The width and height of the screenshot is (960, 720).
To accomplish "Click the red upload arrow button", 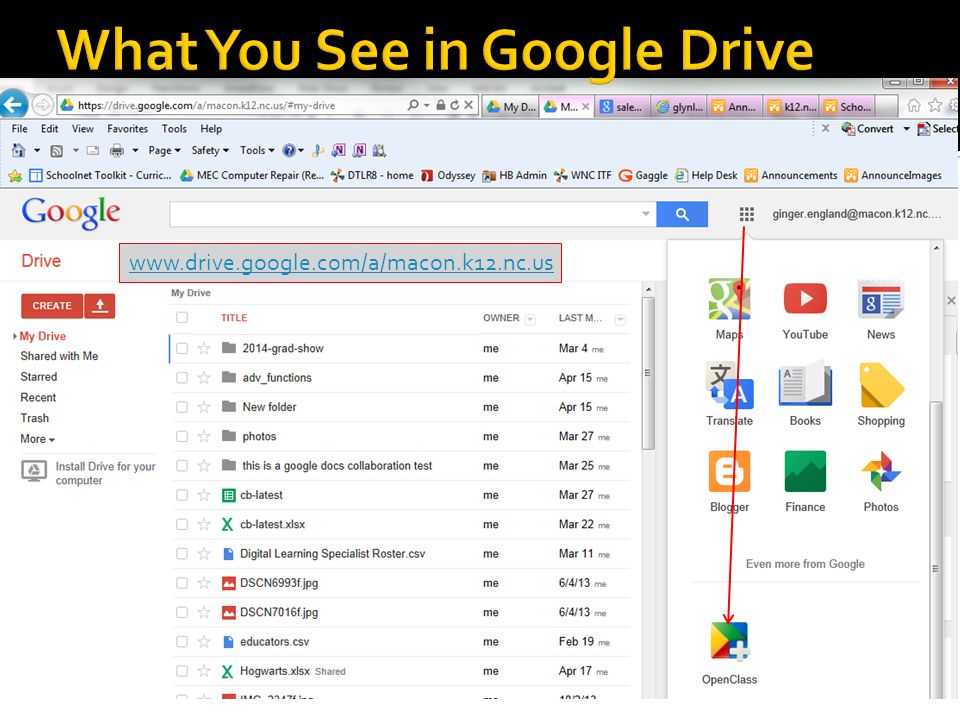I will [100, 306].
